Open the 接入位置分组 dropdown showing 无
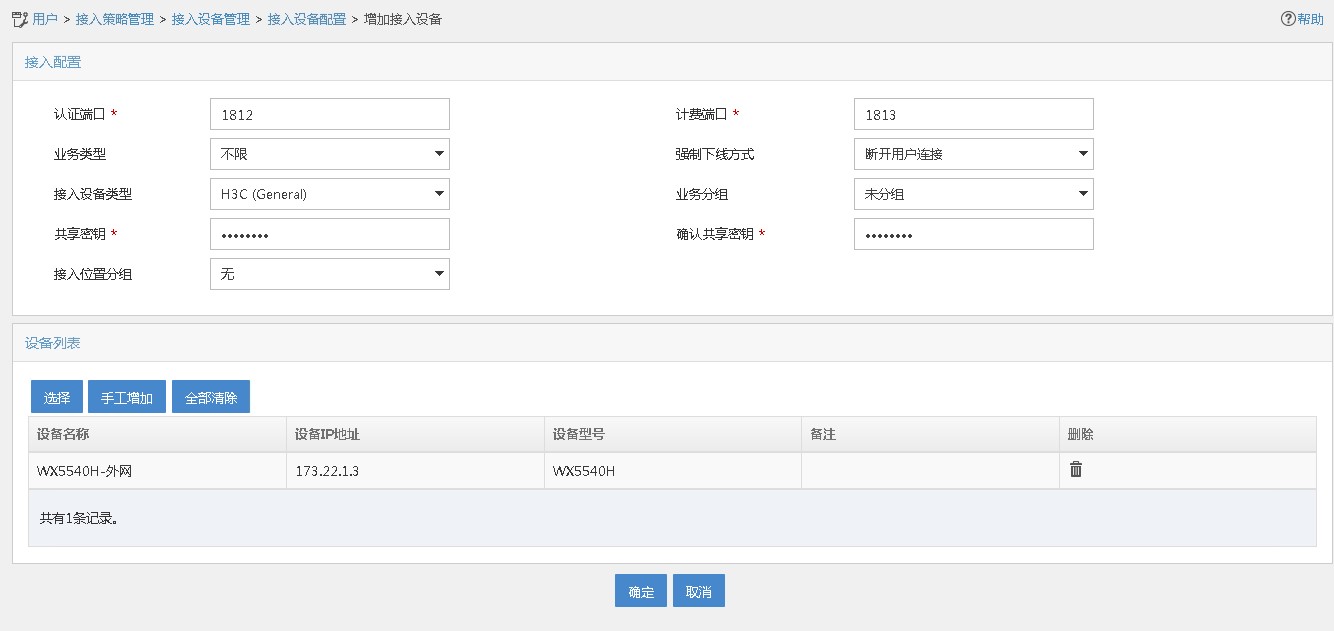Image resolution: width=1334 pixels, height=631 pixels. 330,274
